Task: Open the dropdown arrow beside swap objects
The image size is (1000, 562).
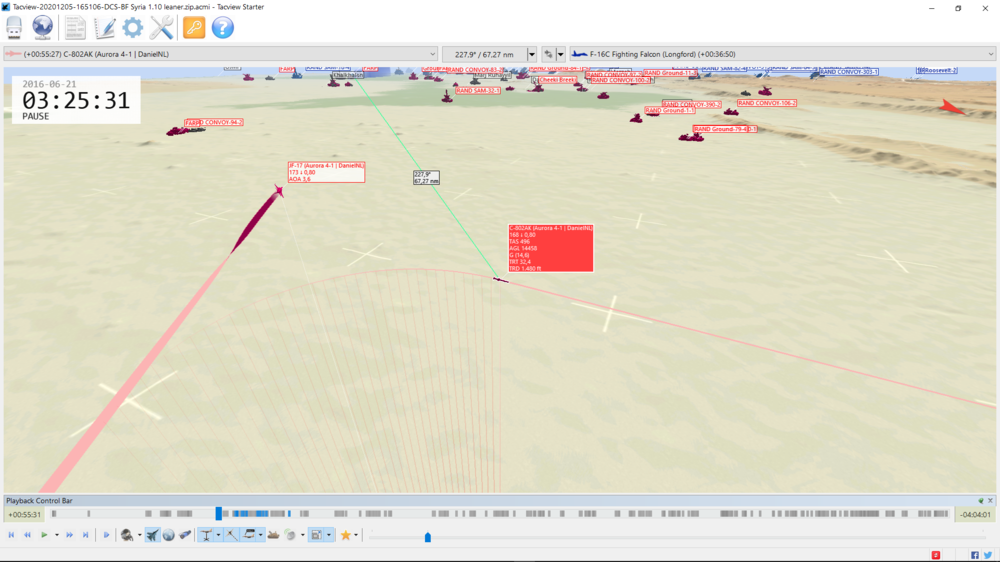Action: click(x=561, y=54)
